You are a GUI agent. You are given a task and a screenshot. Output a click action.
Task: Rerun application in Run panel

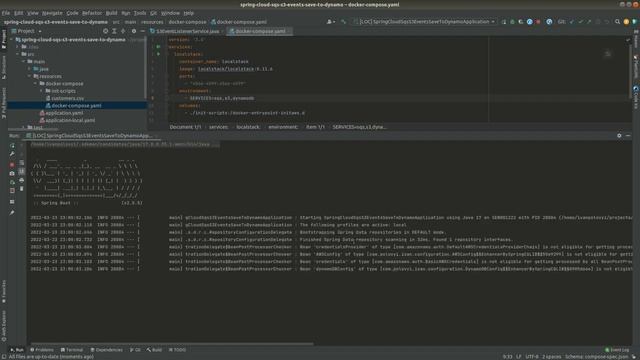(12, 146)
